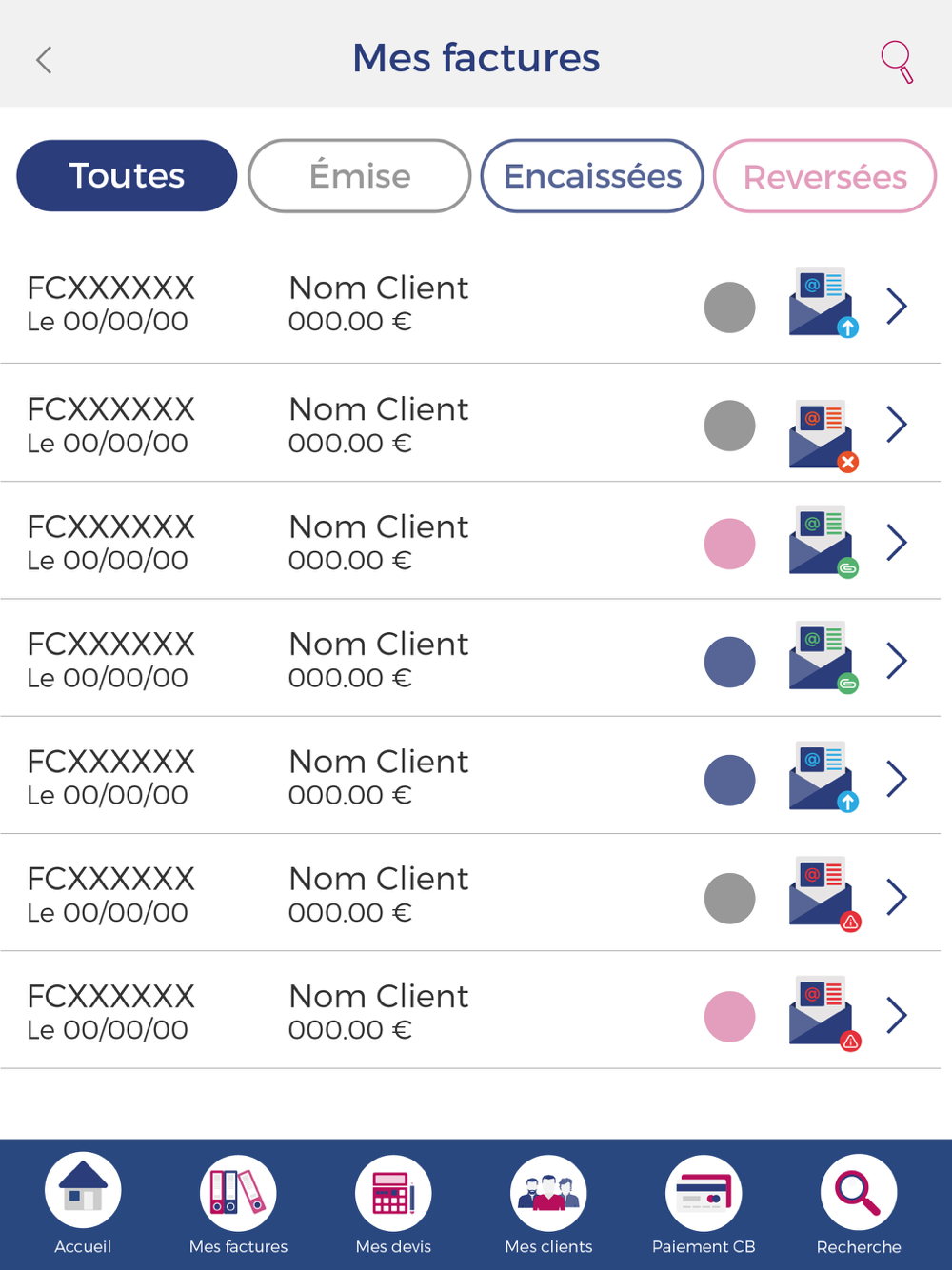Go back using the header back arrow
Screen dimensions: 952x1270
(x=44, y=60)
